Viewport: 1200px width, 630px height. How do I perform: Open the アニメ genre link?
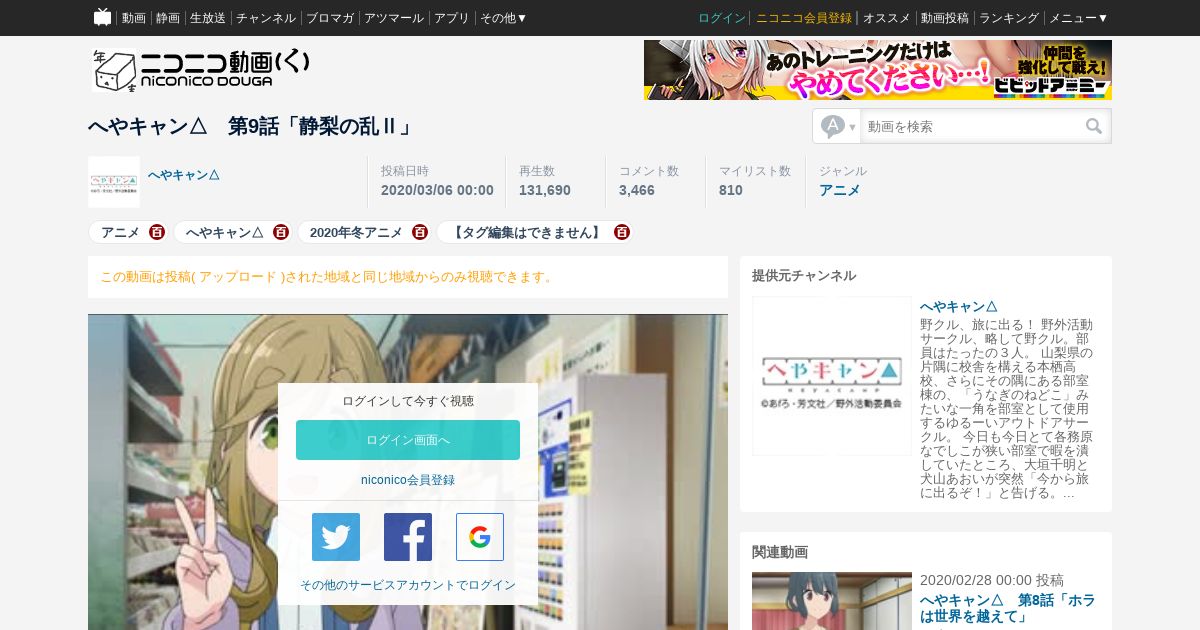pos(840,190)
